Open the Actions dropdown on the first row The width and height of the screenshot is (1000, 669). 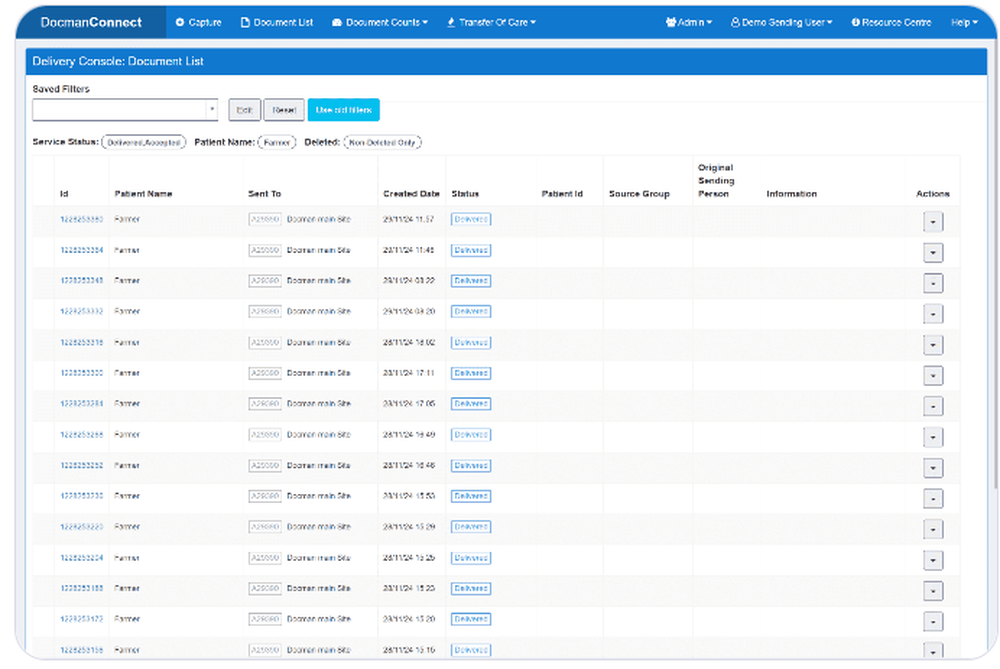933,221
